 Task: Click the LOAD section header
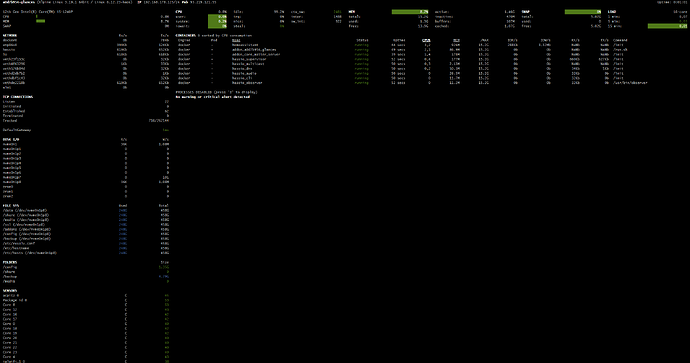[x=612, y=12]
